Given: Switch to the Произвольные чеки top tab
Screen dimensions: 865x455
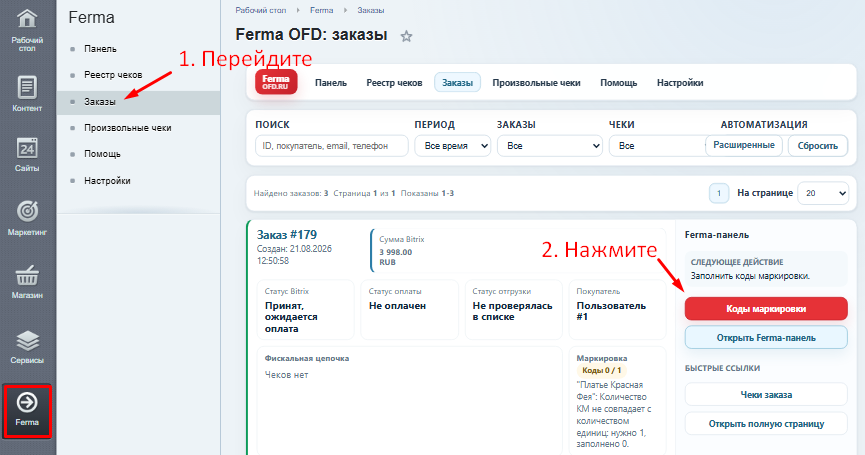Looking at the screenshot, I should coord(536,83).
